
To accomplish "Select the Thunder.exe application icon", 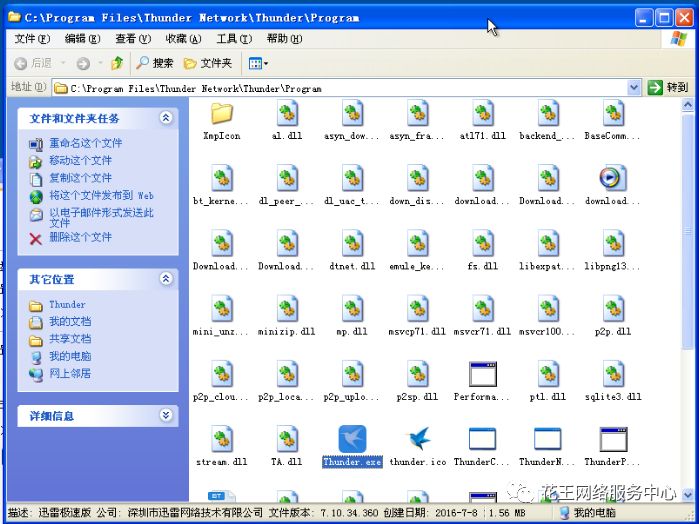I will pyautogui.click(x=351, y=440).
